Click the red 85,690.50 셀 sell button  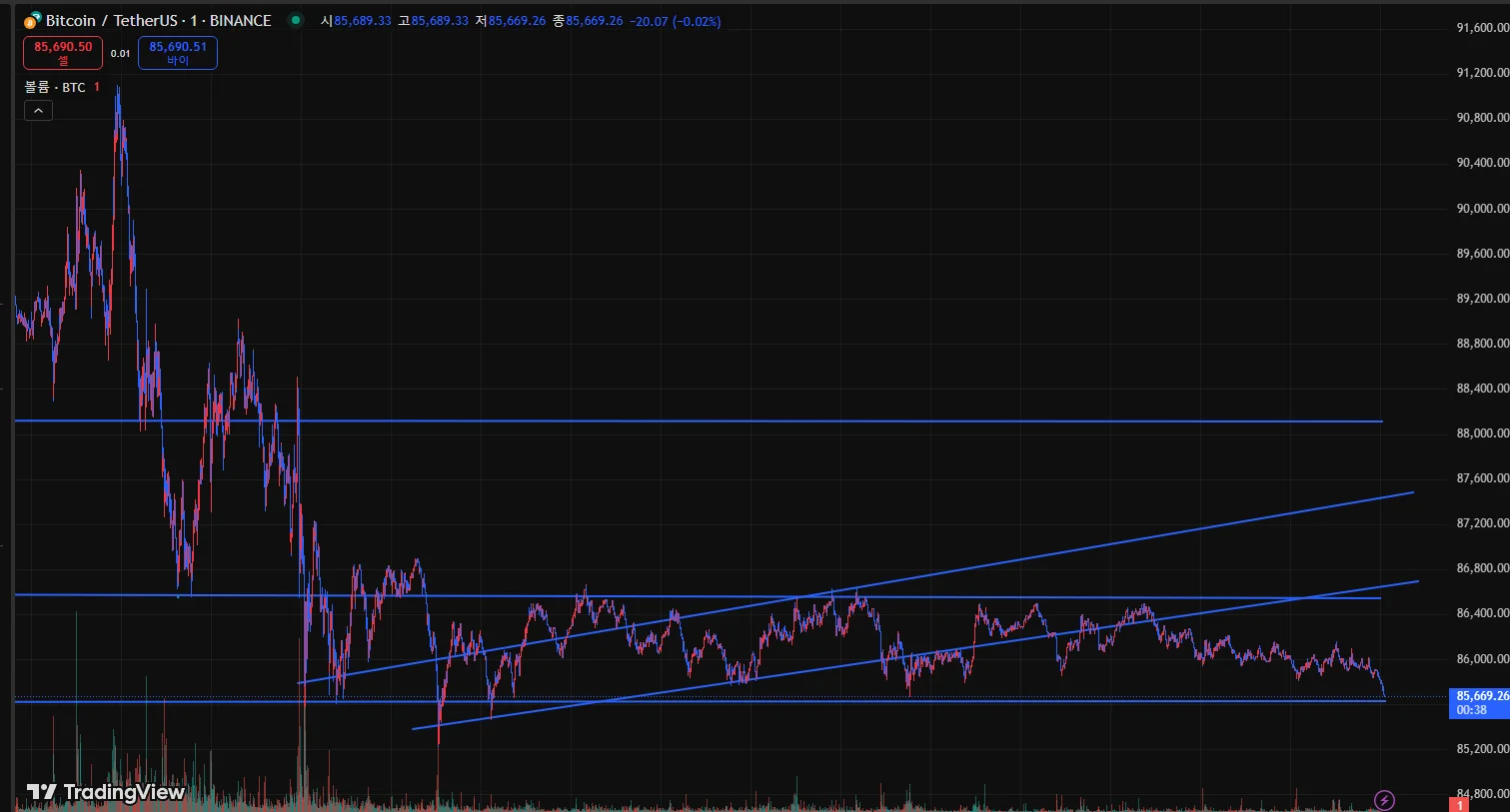click(x=63, y=53)
